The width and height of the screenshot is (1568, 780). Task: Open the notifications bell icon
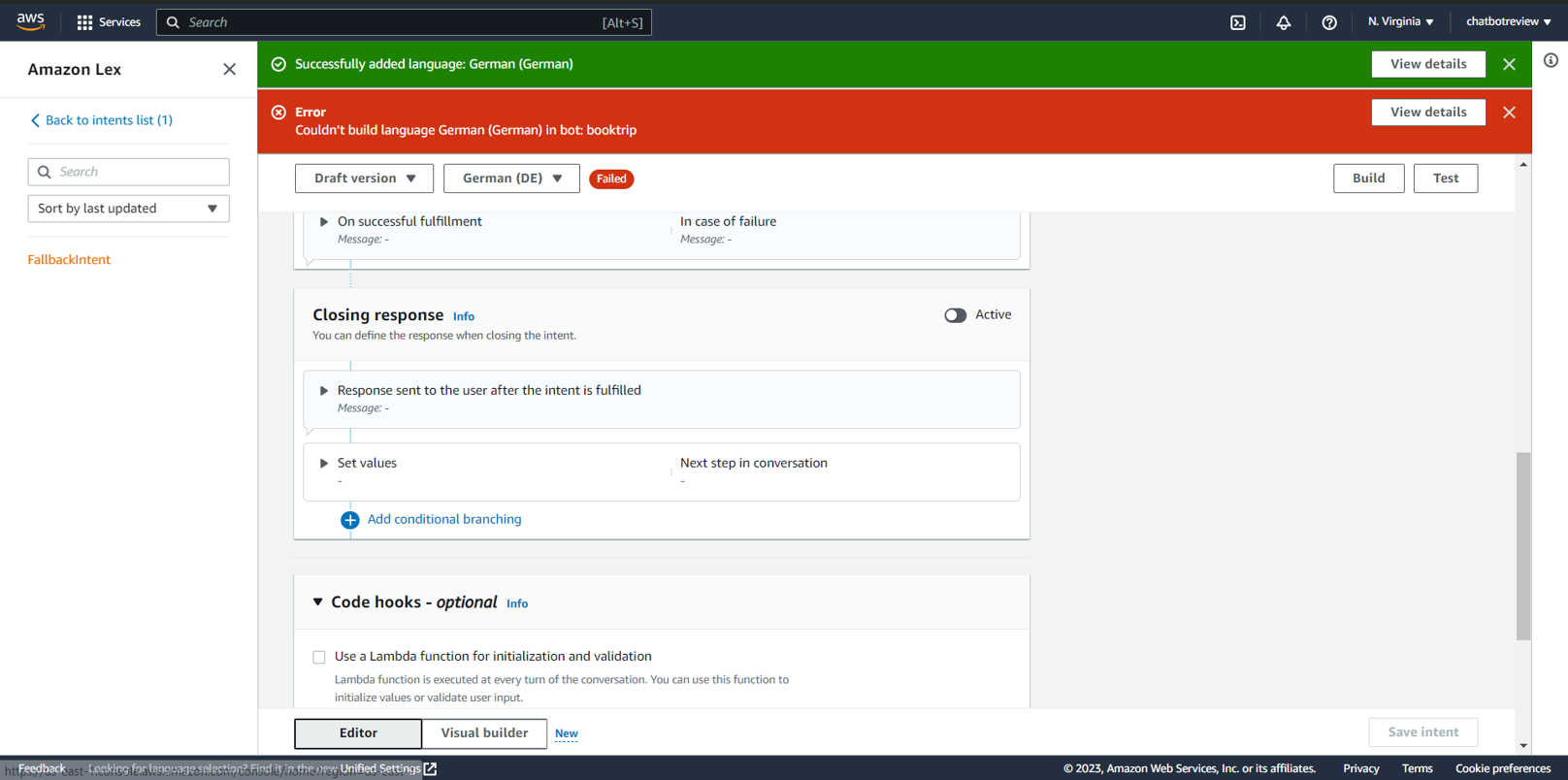tap(1284, 22)
